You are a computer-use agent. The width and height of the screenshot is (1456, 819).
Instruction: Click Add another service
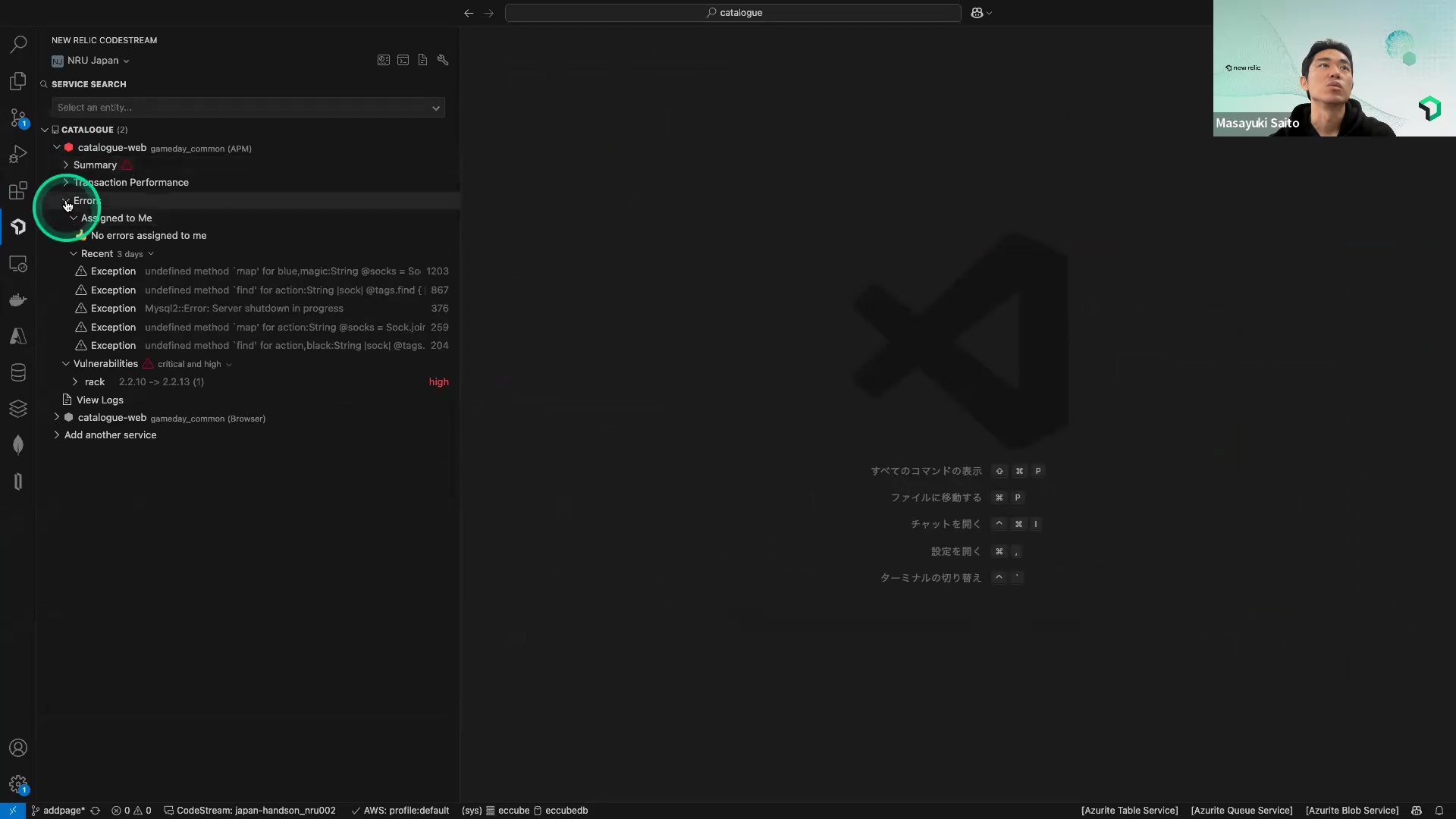coord(110,435)
